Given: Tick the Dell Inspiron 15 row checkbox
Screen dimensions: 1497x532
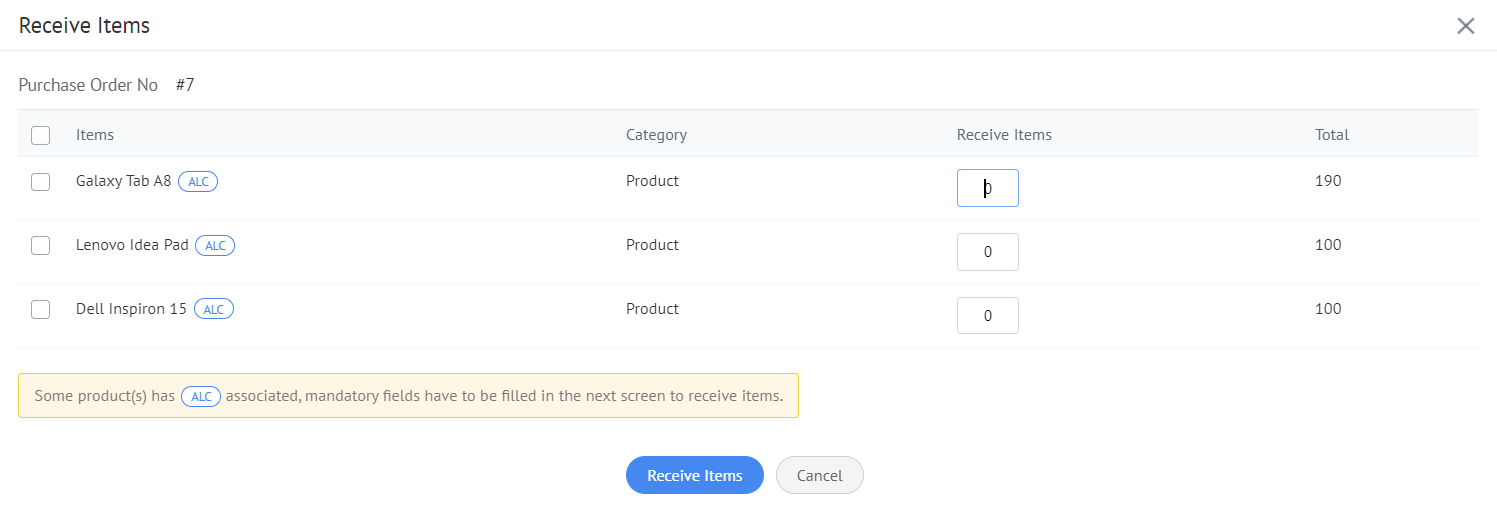Looking at the screenshot, I should pyautogui.click(x=41, y=310).
